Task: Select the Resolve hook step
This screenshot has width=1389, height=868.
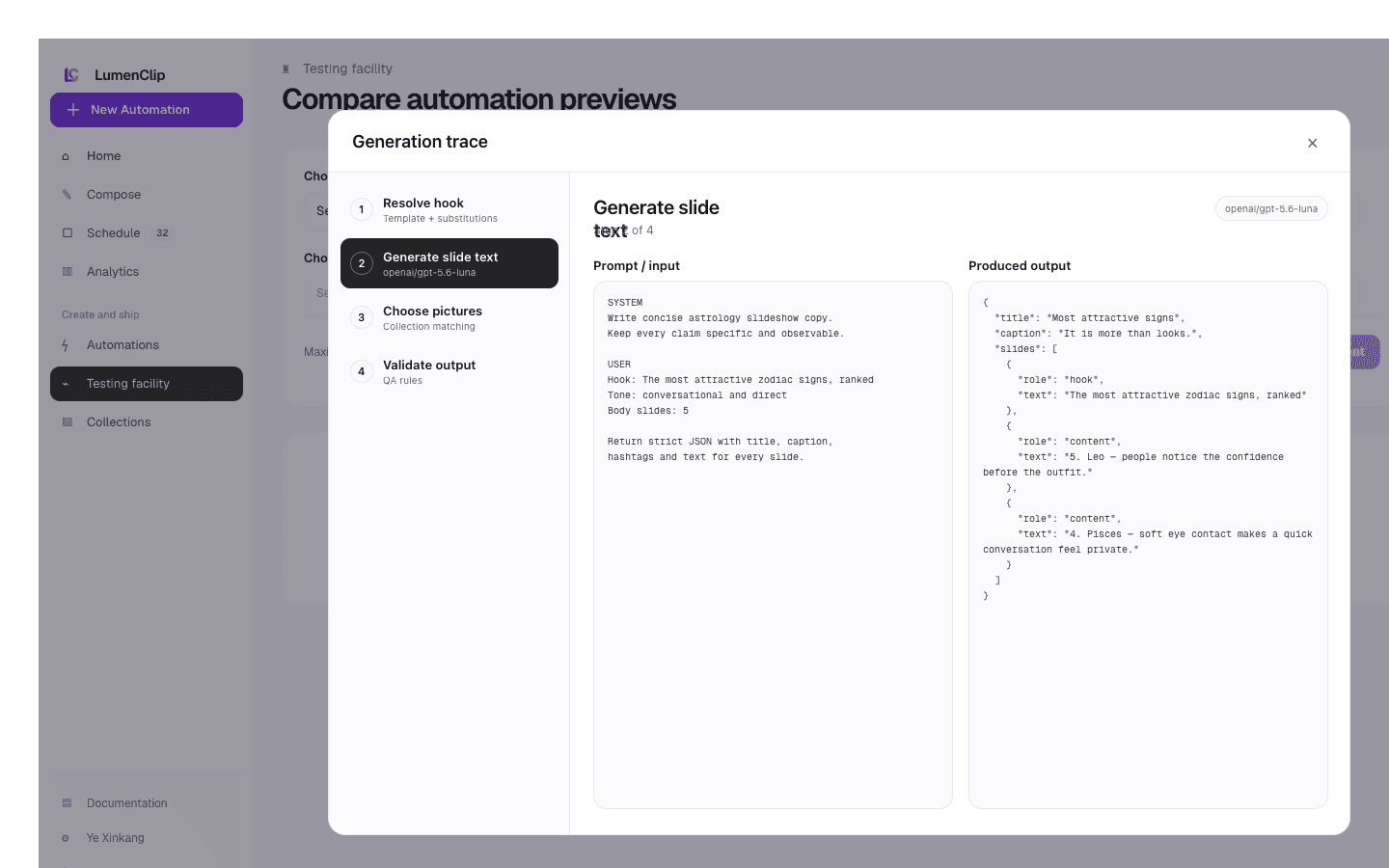Action: pyautogui.click(x=449, y=209)
